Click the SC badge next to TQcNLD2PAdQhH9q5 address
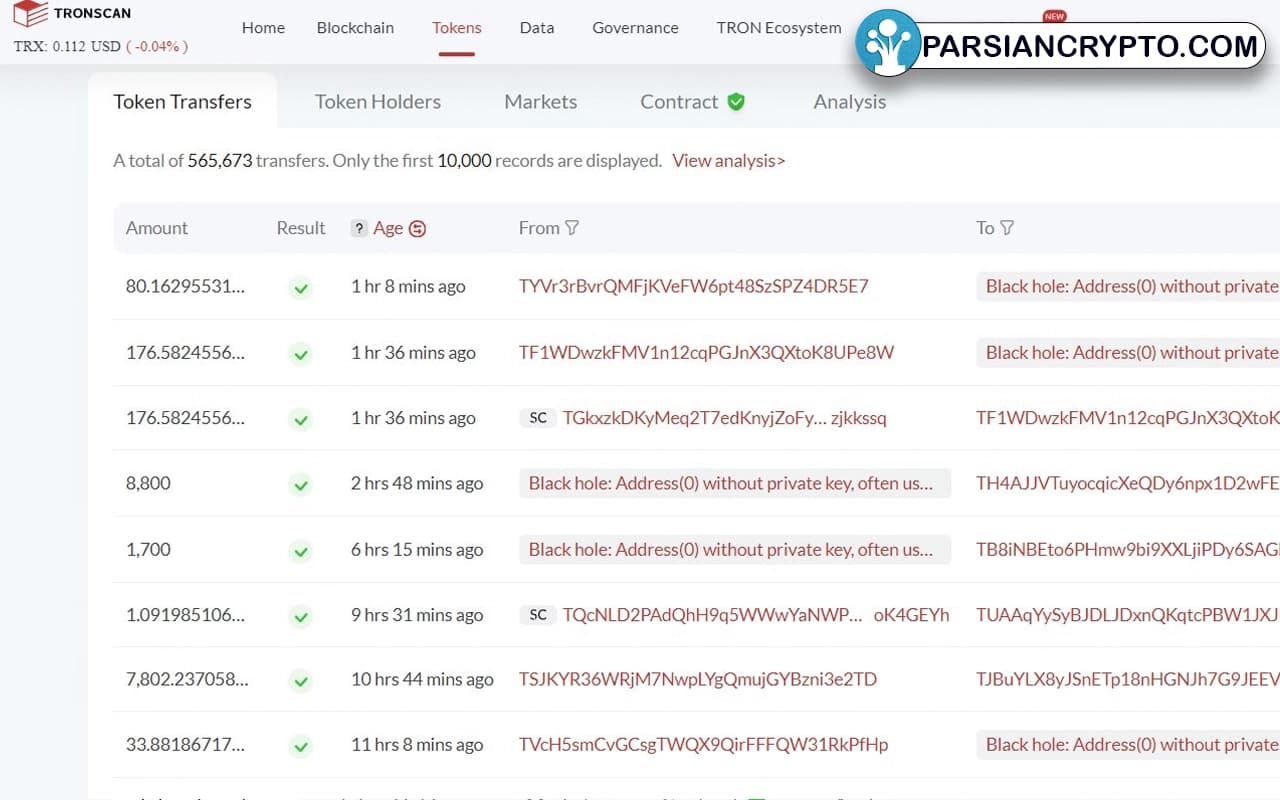The image size is (1280, 800). 538,615
